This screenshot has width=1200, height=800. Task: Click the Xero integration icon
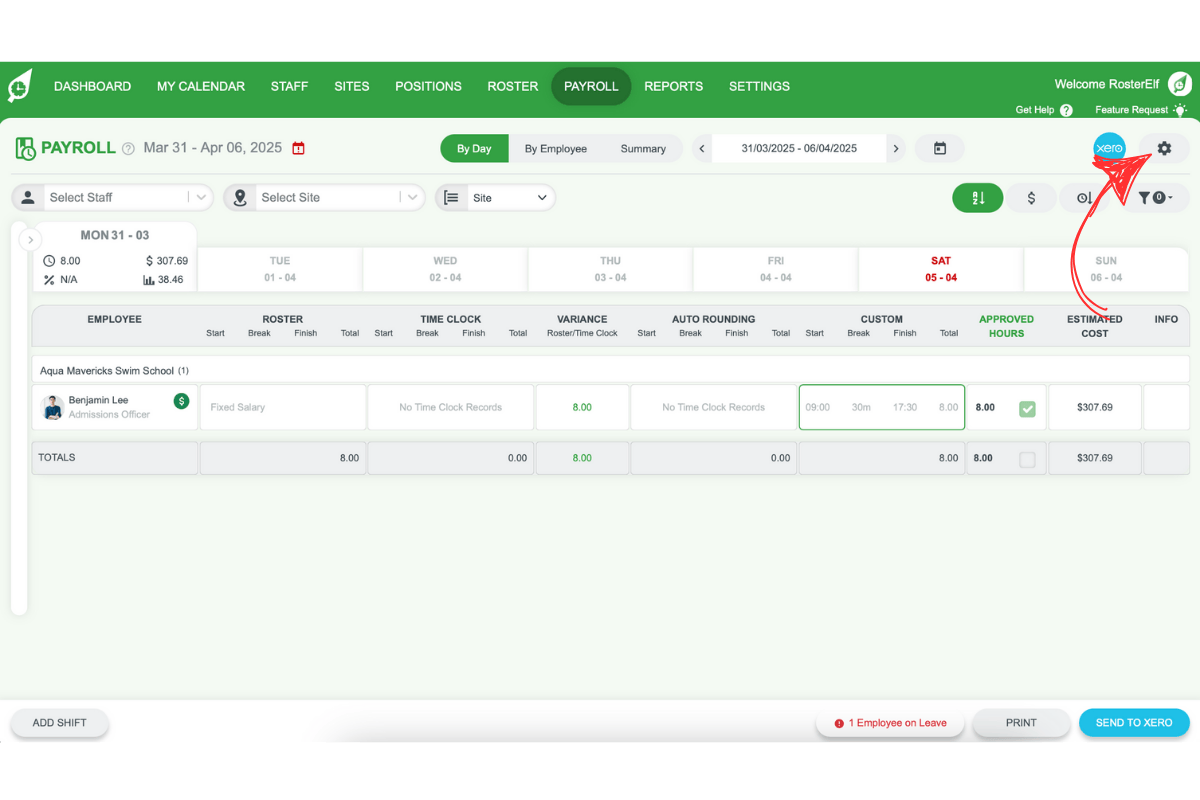pyautogui.click(x=1110, y=147)
